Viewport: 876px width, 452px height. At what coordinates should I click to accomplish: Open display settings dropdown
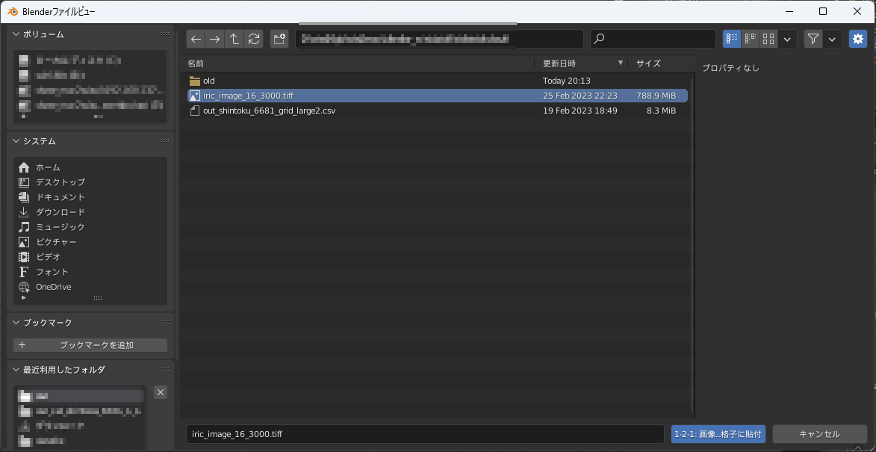(x=787, y=39)
